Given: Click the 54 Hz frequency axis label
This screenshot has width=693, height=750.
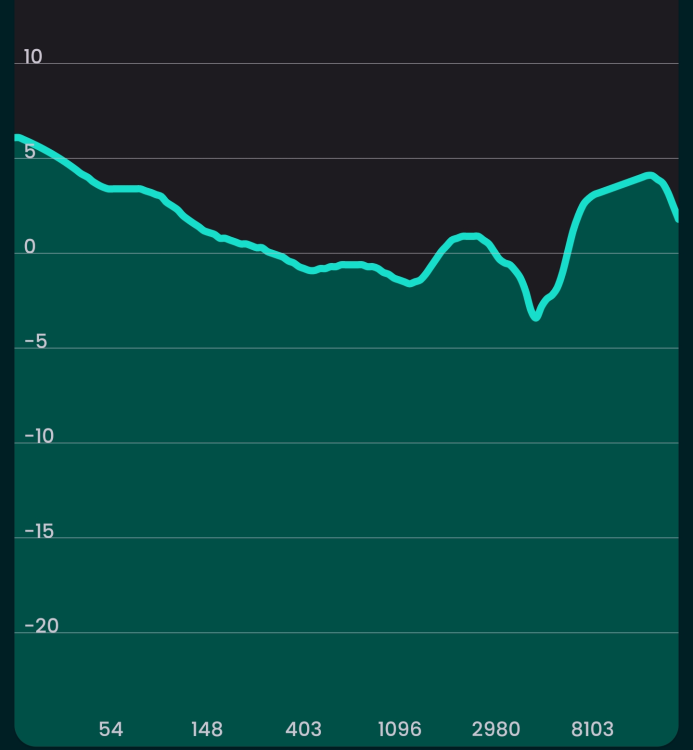Looking at the screenshot, I should [x=111, y=729].
